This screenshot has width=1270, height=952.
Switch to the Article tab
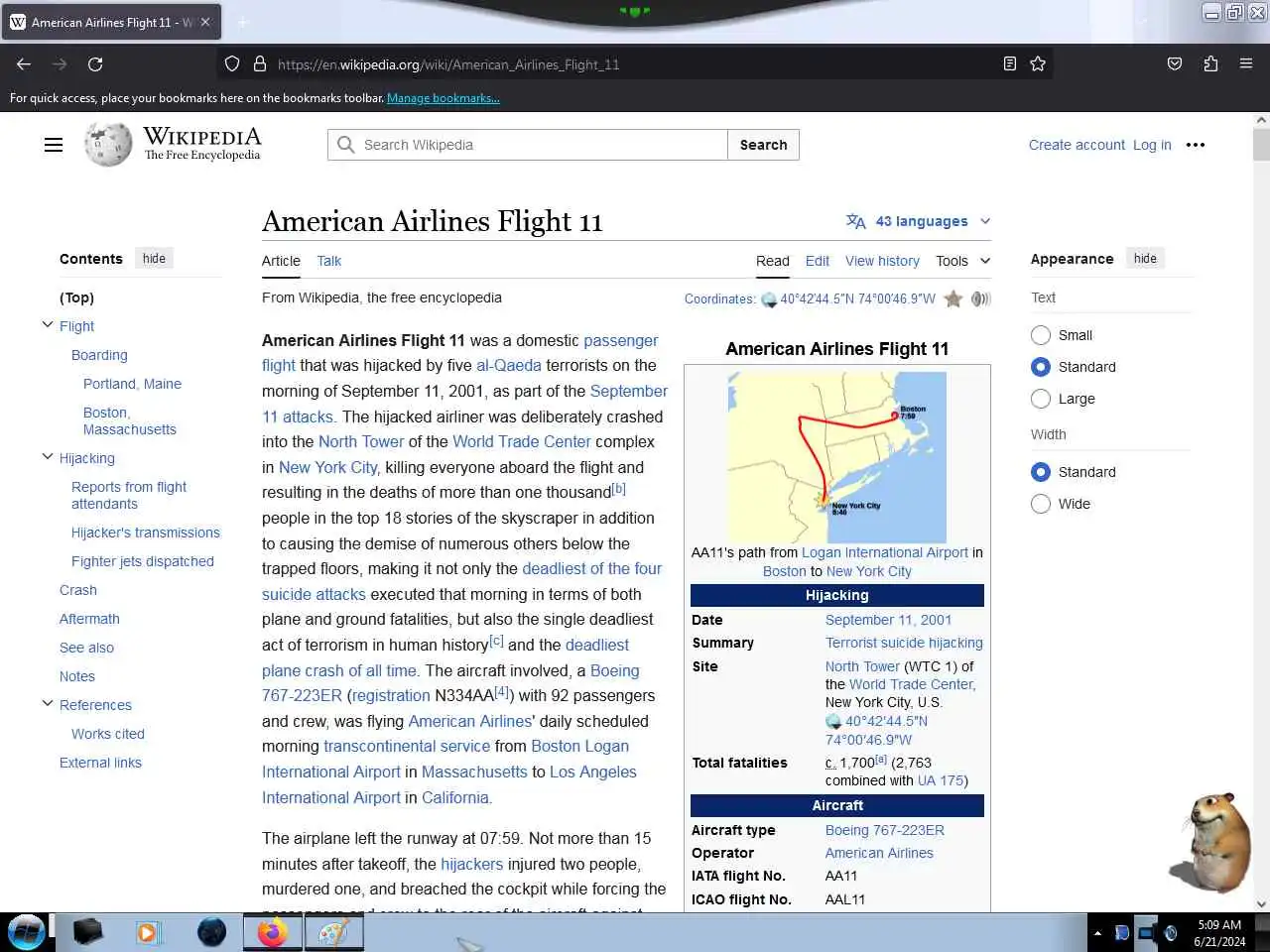pos(281,261)
